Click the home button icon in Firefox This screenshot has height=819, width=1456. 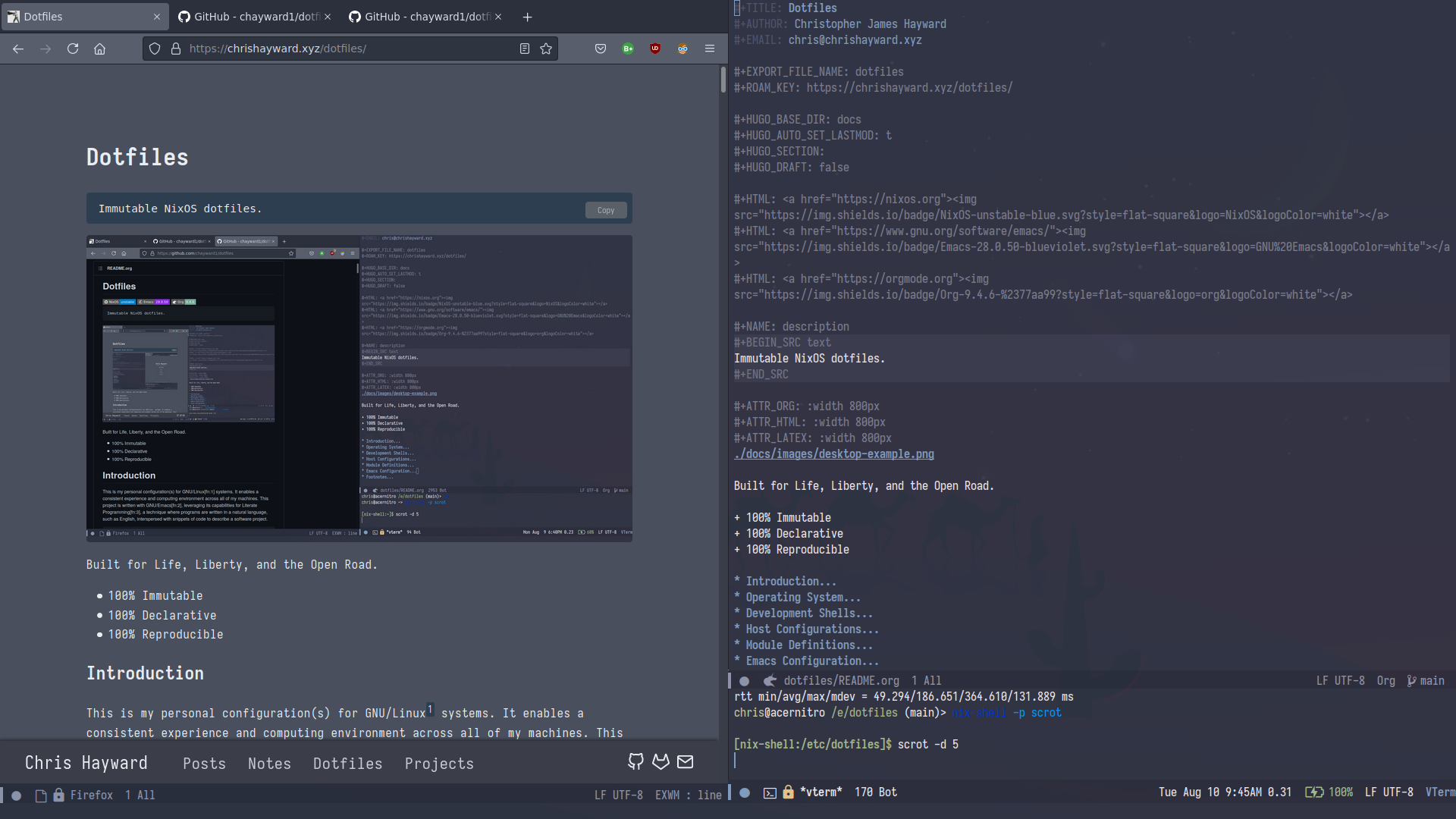point(99,48)
